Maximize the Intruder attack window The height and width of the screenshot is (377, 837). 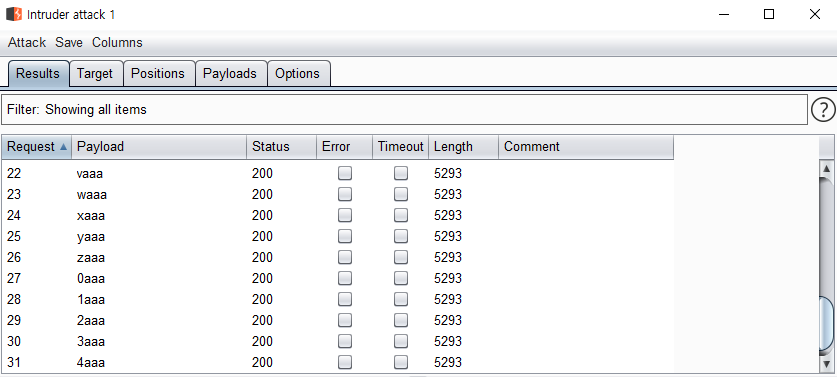[769, 14]
